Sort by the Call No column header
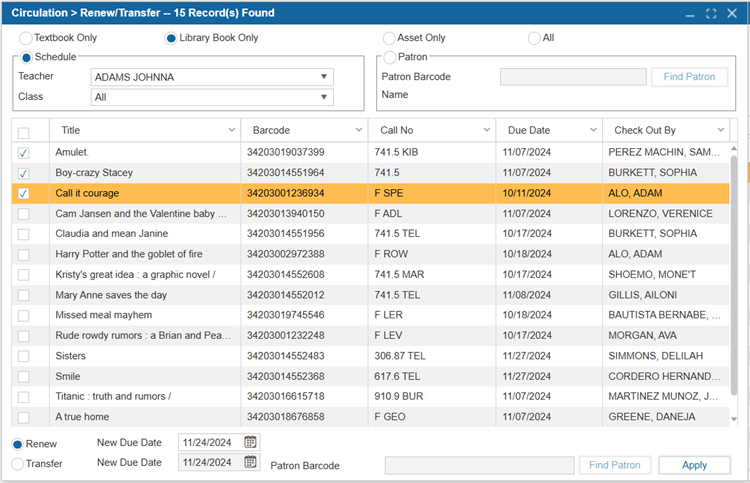Viewport: 750px width, 483px height. click(x=397, y=130)
